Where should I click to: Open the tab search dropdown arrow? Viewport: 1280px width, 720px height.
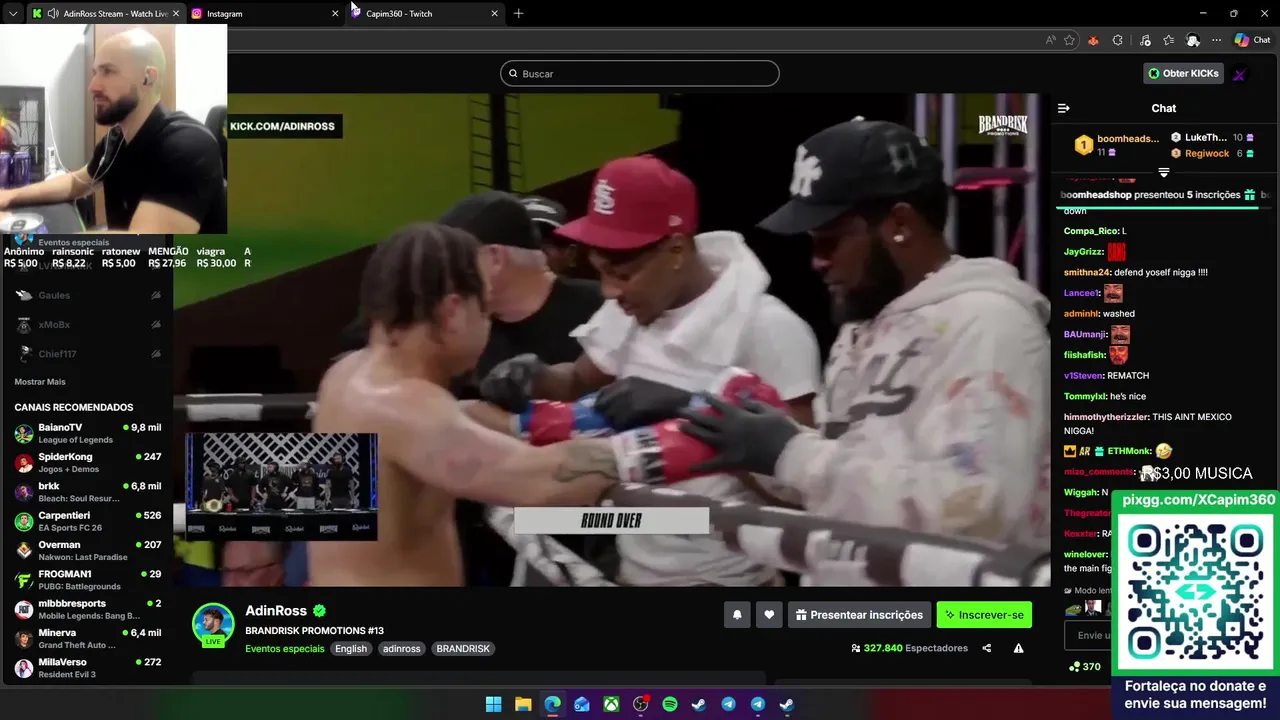tap(13, 14)
